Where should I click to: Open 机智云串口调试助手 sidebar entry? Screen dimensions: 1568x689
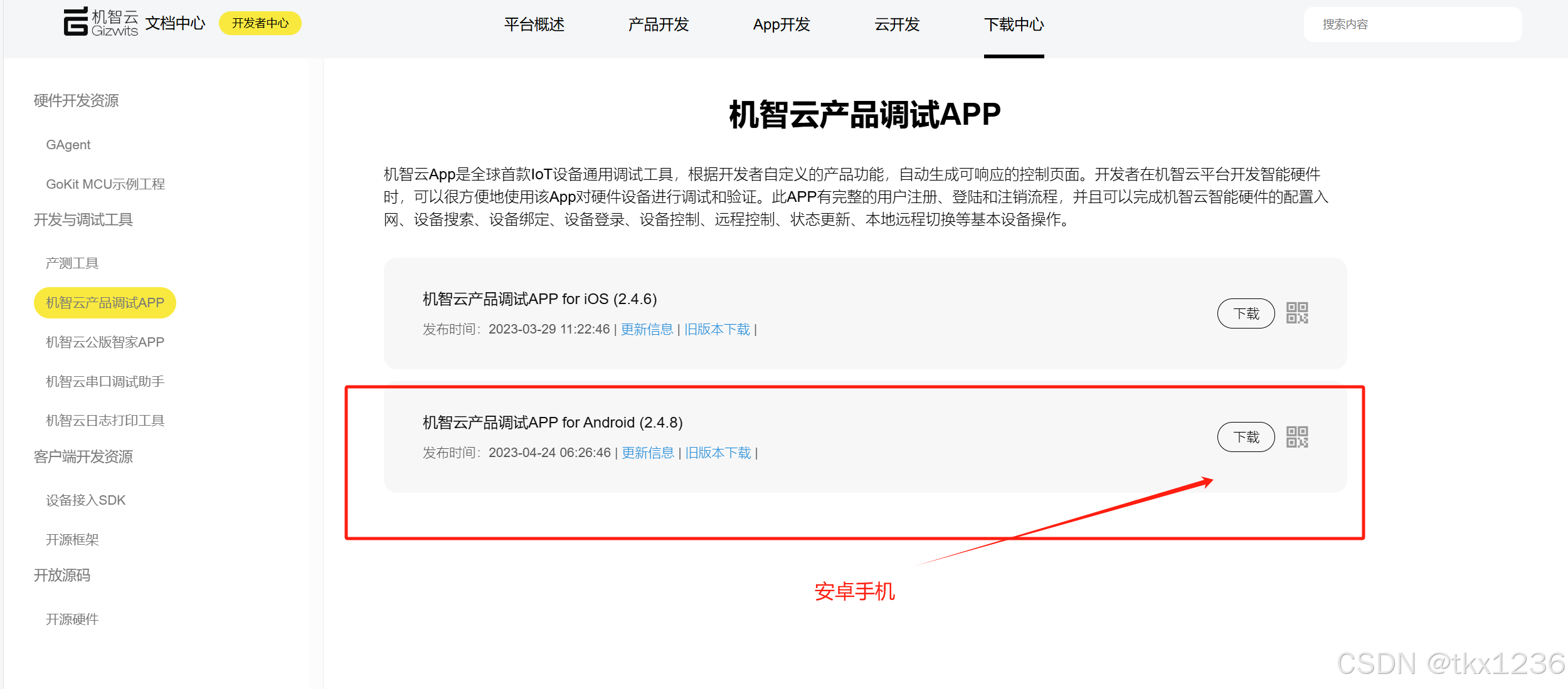105,381
